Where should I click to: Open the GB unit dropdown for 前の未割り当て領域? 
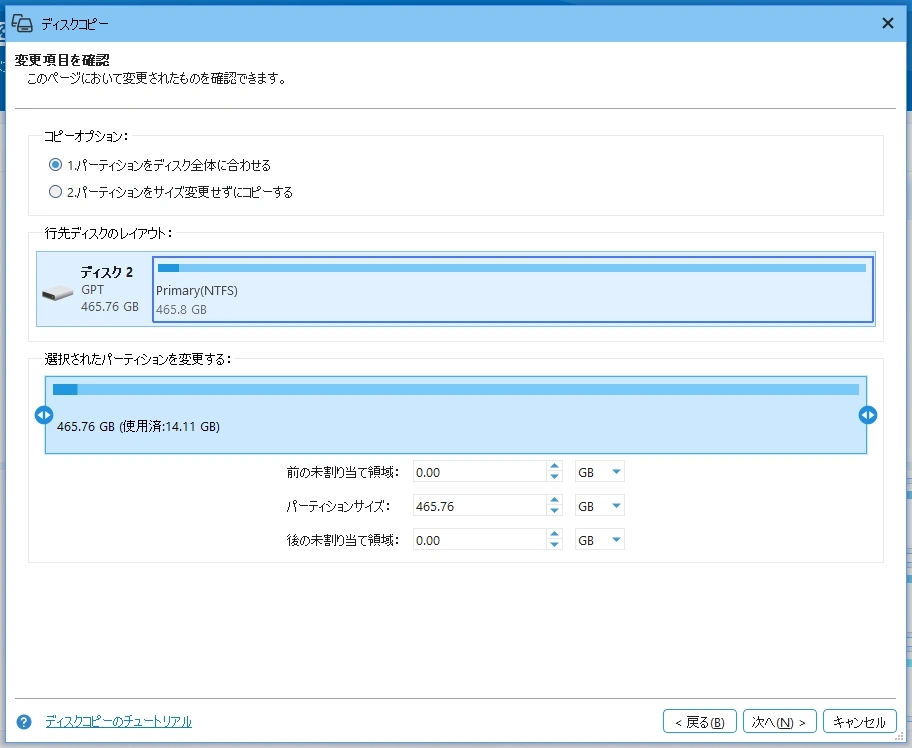(600, 472)
